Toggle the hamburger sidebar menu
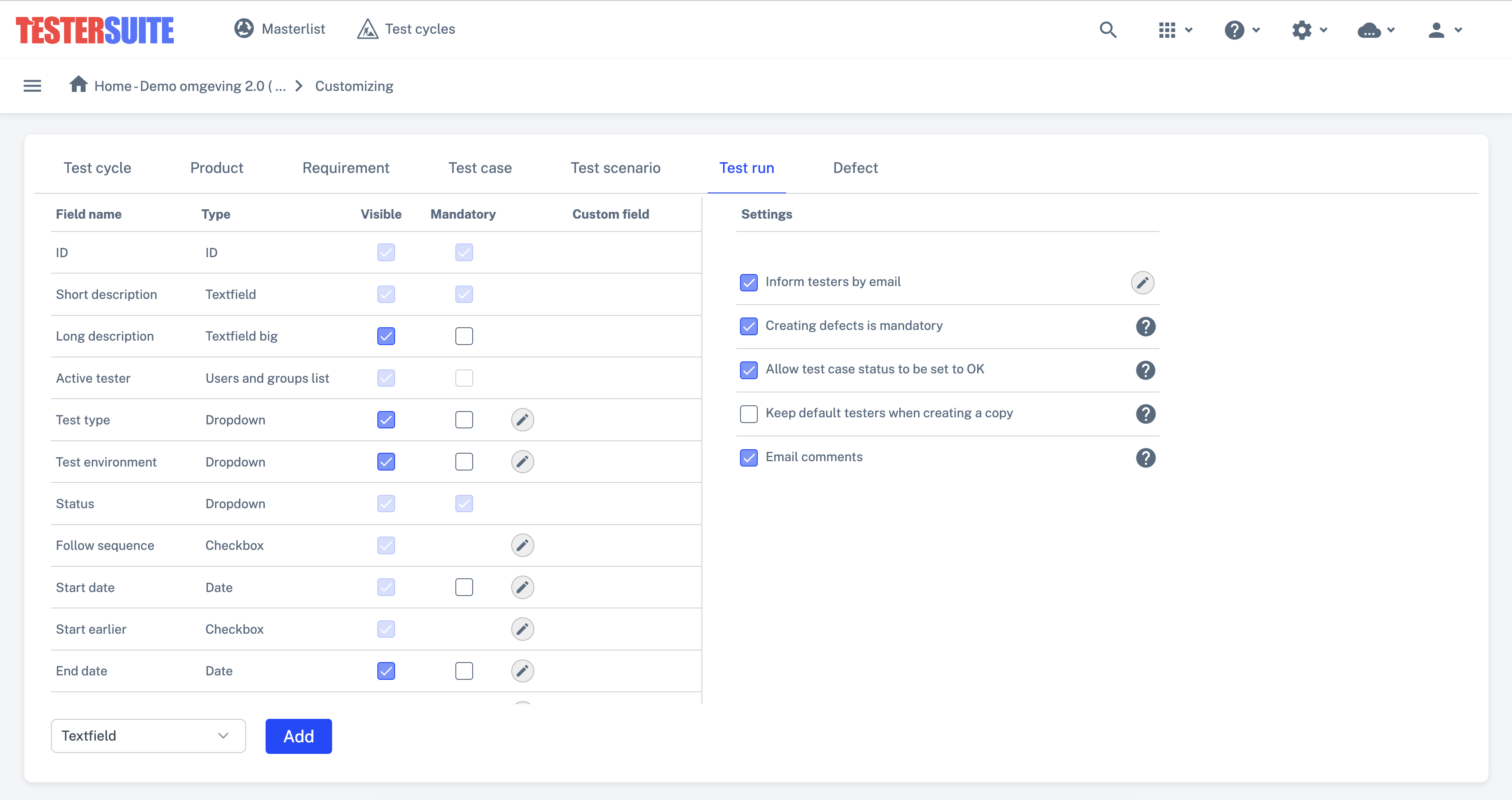1512x800 pixels. pyautogui.click(x=32, y=86)
